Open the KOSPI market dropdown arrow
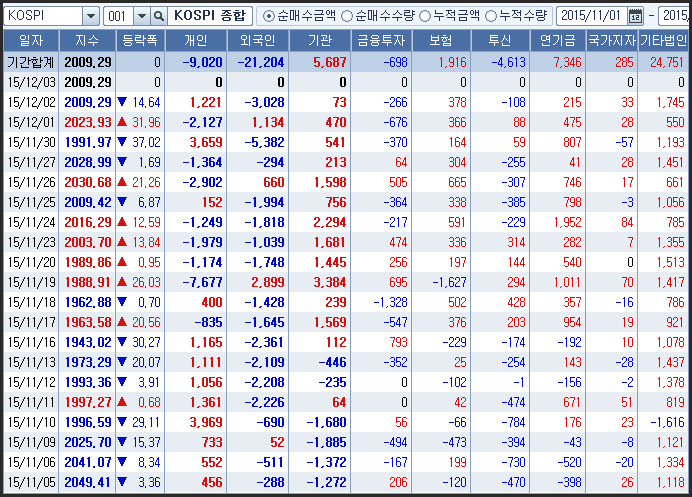This screenshot has width=692, height=497. pyautogui.click(x=90, y=16)
